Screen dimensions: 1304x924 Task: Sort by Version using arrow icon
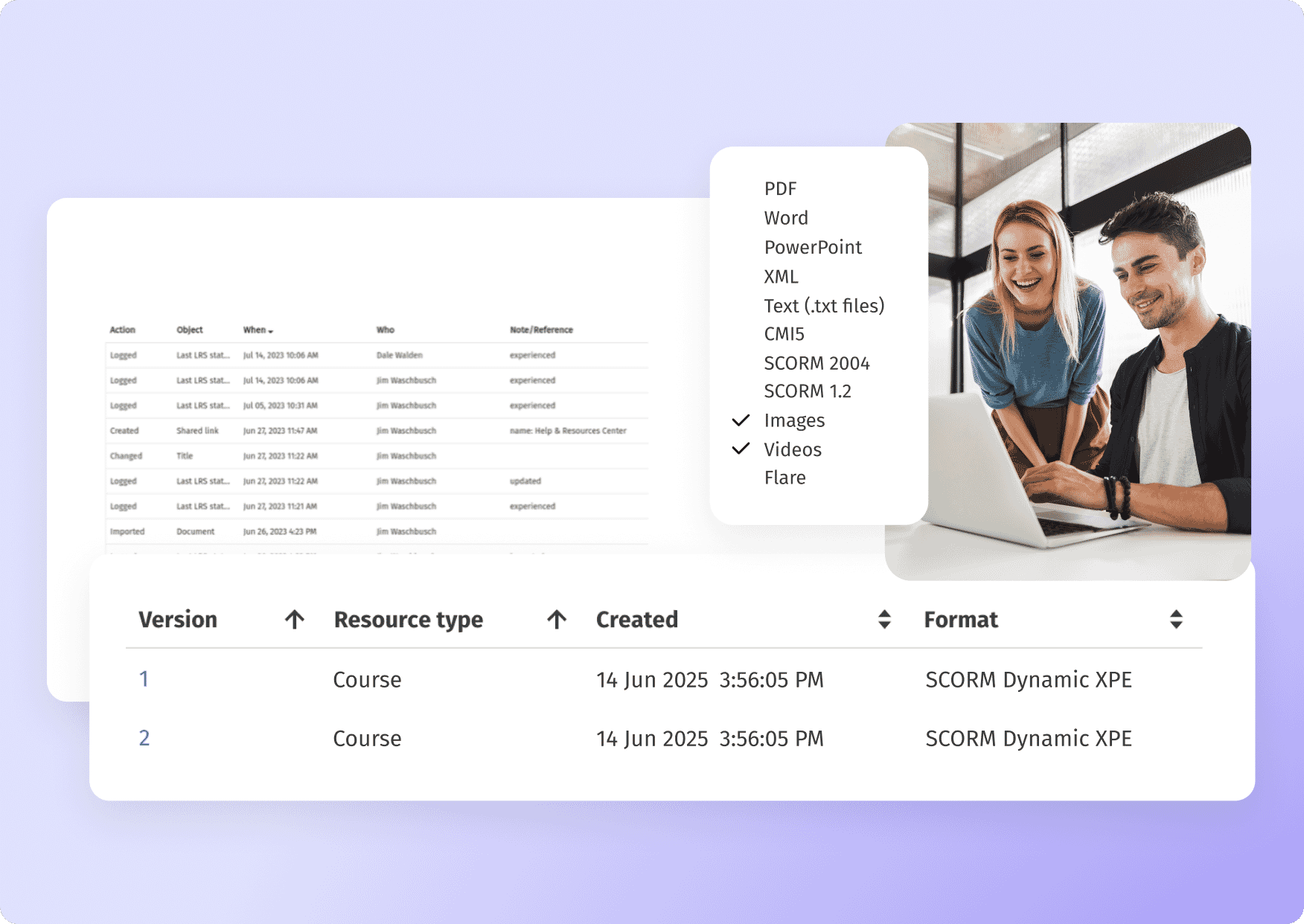click(x=295, y=620)
